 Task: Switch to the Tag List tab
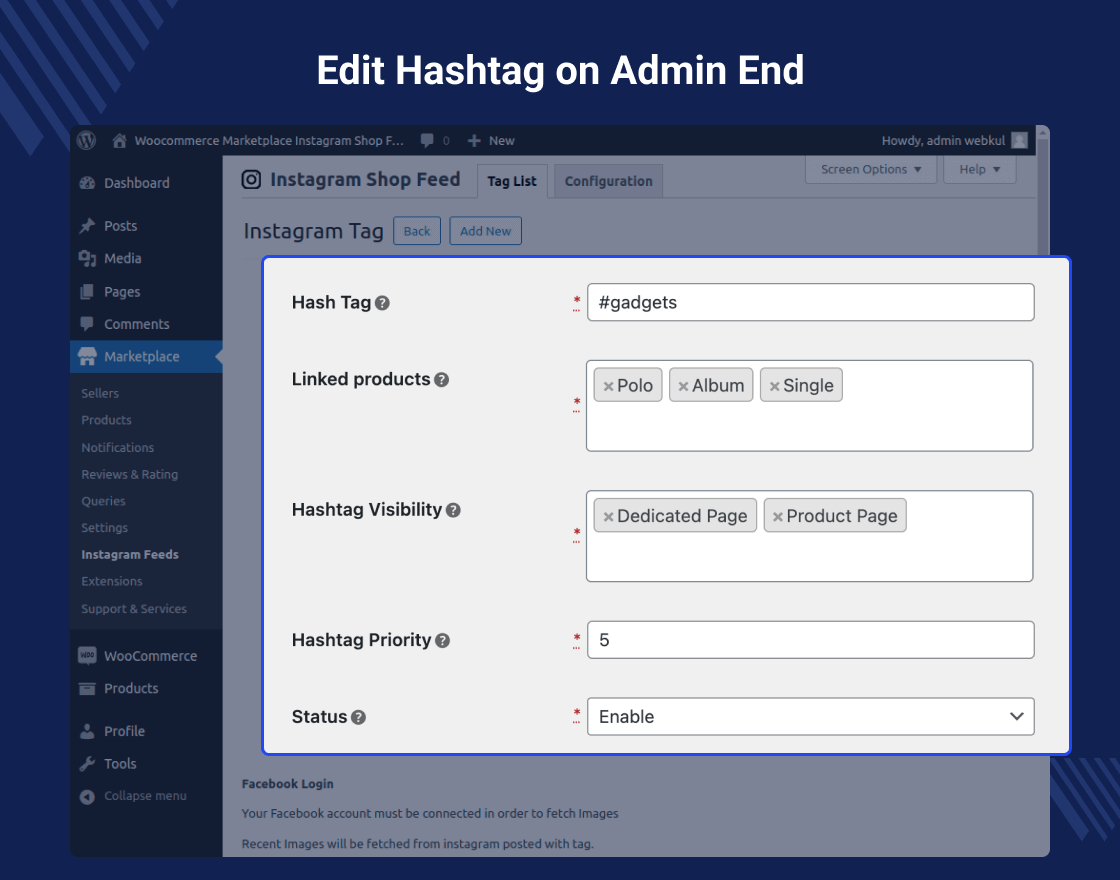512,181
